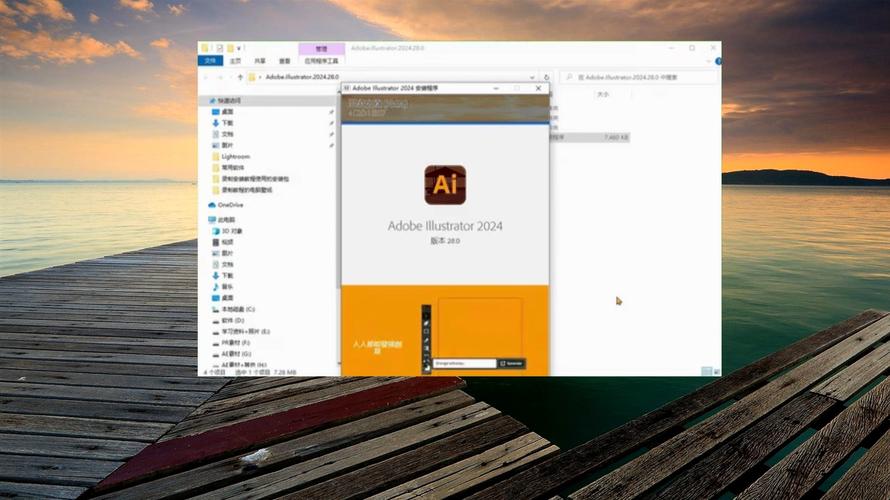Image resolution: width=890 pixels, height=500 pixels.
Task: Click the Adobe Illustrator 2024 title text
Action: (445, 226)
